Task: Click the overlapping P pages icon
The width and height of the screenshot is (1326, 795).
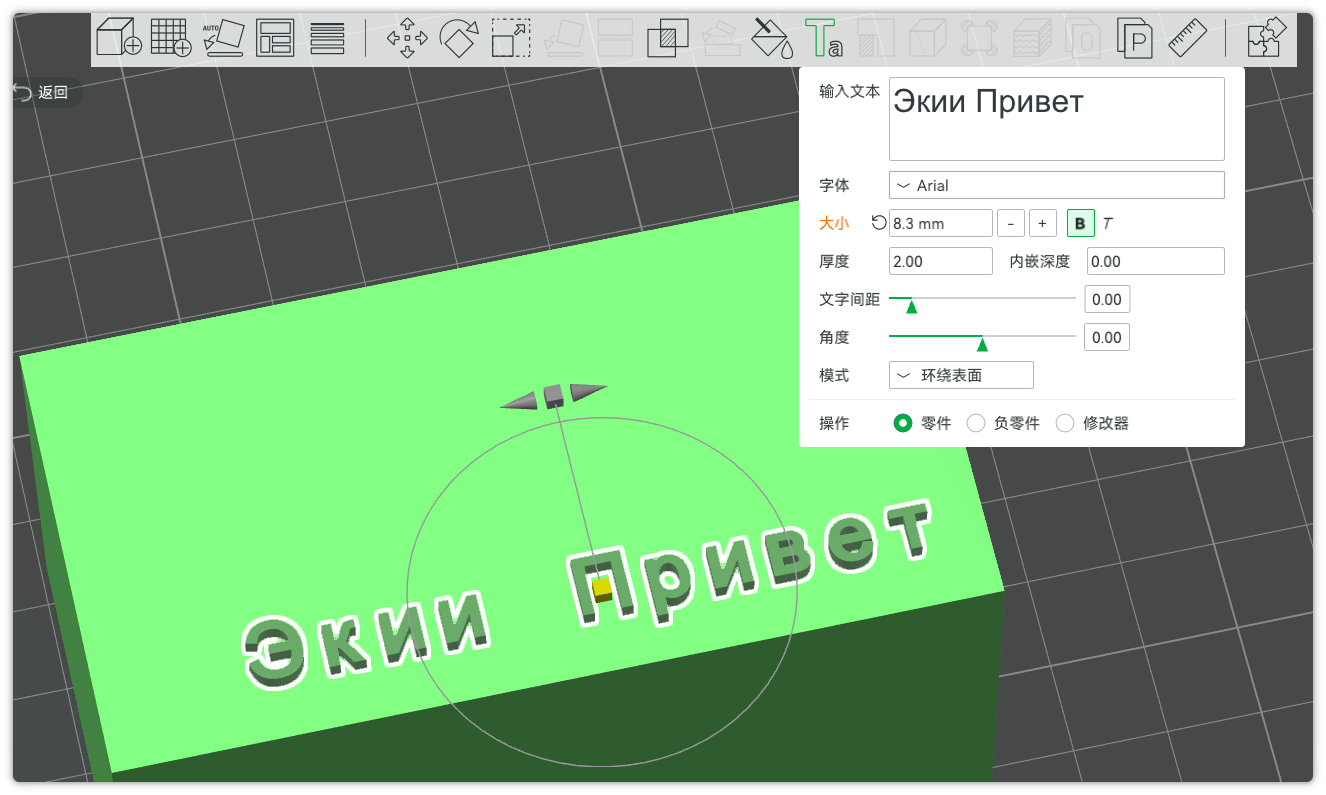Action: (1135, 39)
